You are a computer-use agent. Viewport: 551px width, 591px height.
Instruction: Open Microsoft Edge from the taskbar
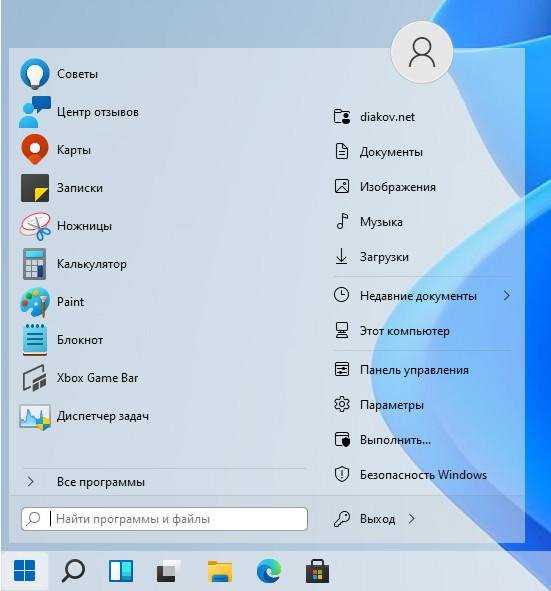(269, 571)
